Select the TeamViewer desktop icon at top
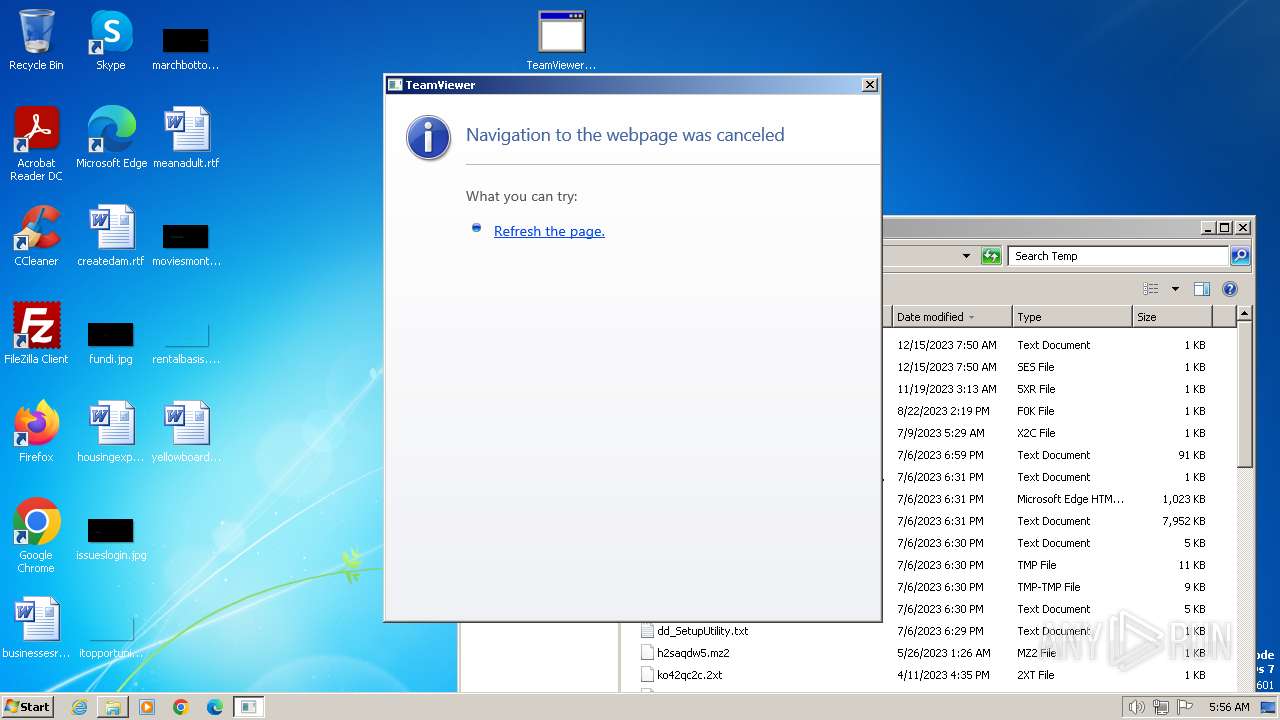 pyautogui.click(x=561, y=40)
